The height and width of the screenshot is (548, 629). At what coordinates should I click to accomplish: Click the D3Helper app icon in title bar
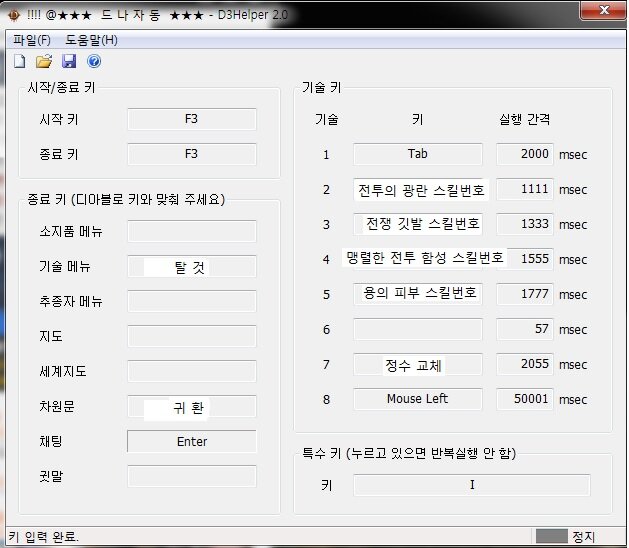pyautogui.click(x=14, y=15)
